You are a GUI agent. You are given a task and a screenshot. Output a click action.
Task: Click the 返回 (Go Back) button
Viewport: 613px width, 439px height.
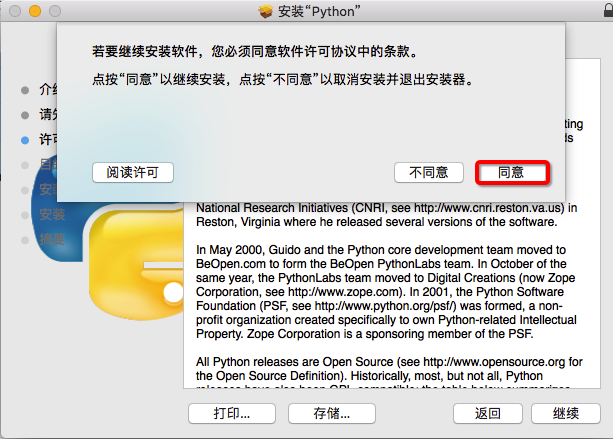point(488,413)
